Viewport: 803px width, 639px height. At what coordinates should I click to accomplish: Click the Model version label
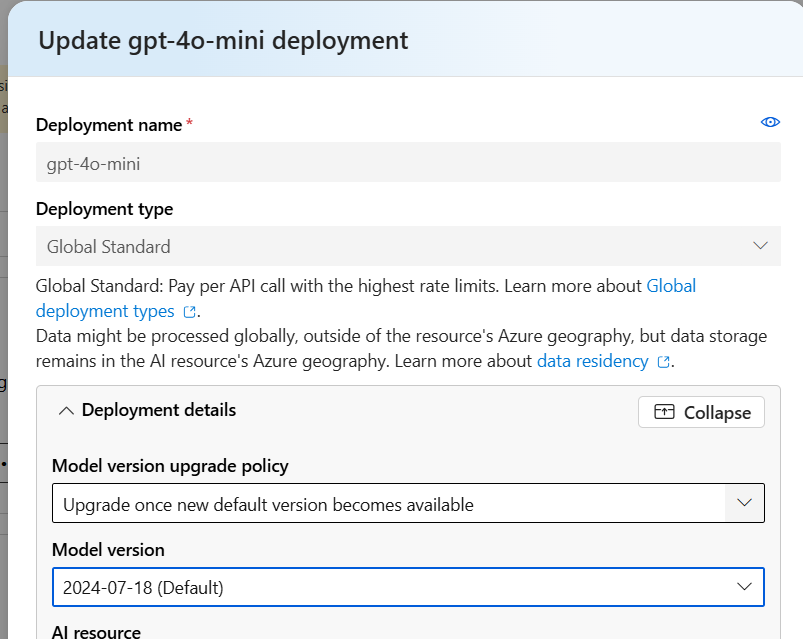coord(108,550)
